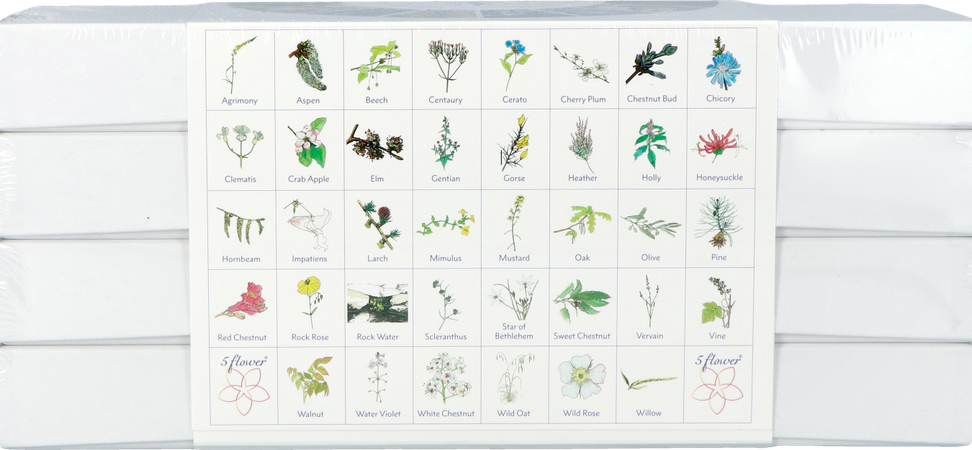
Task: Click the Beech leaves illustration
Action: (x=376, y=65)
